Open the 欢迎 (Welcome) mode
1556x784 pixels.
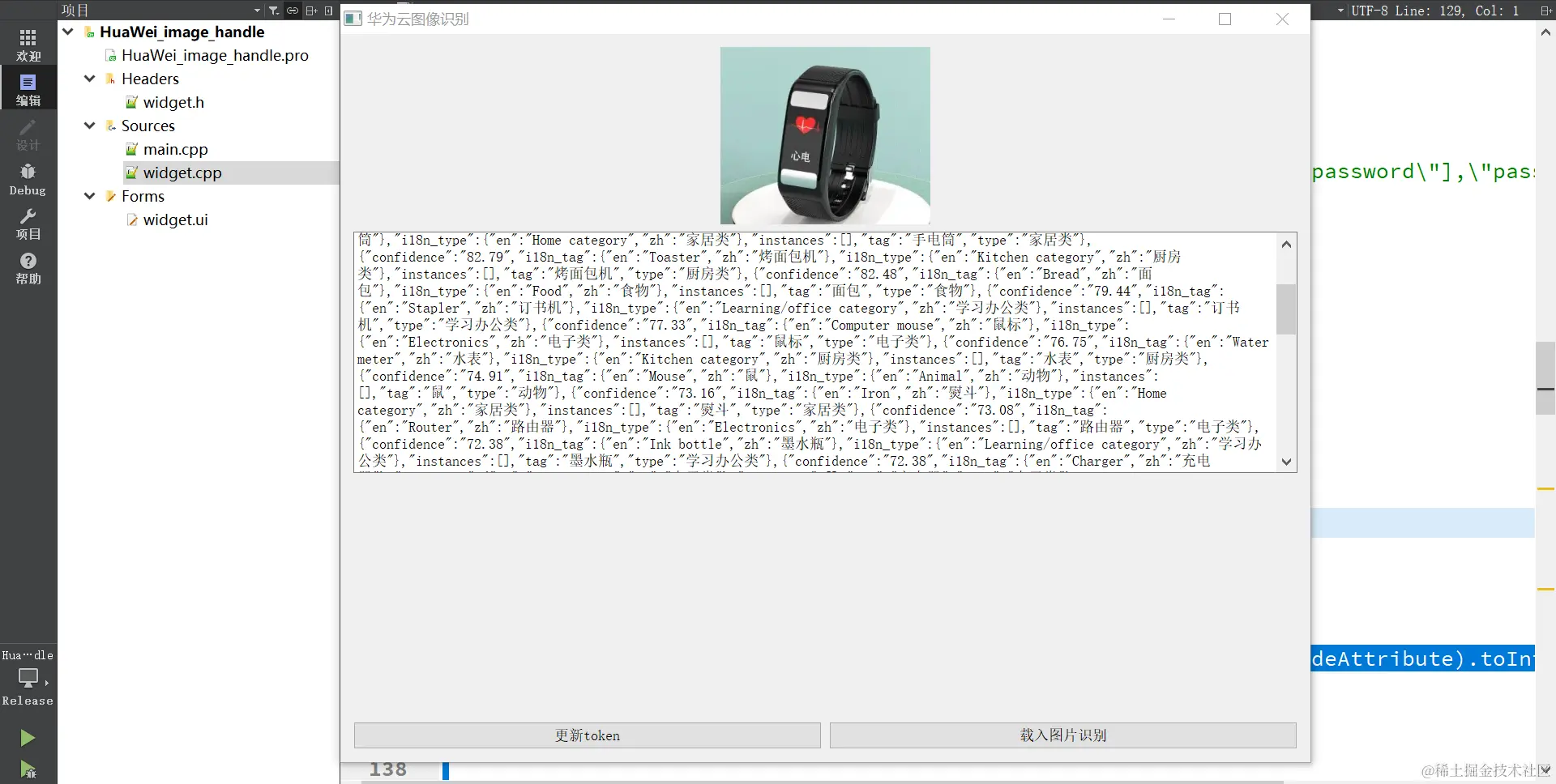point(28,43)
